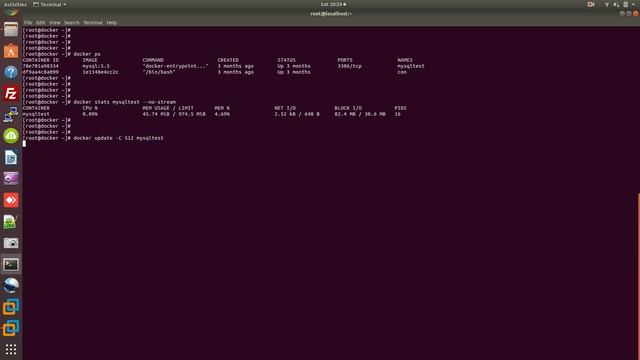
Task: Open the File menu
Action: click(28, 22)
